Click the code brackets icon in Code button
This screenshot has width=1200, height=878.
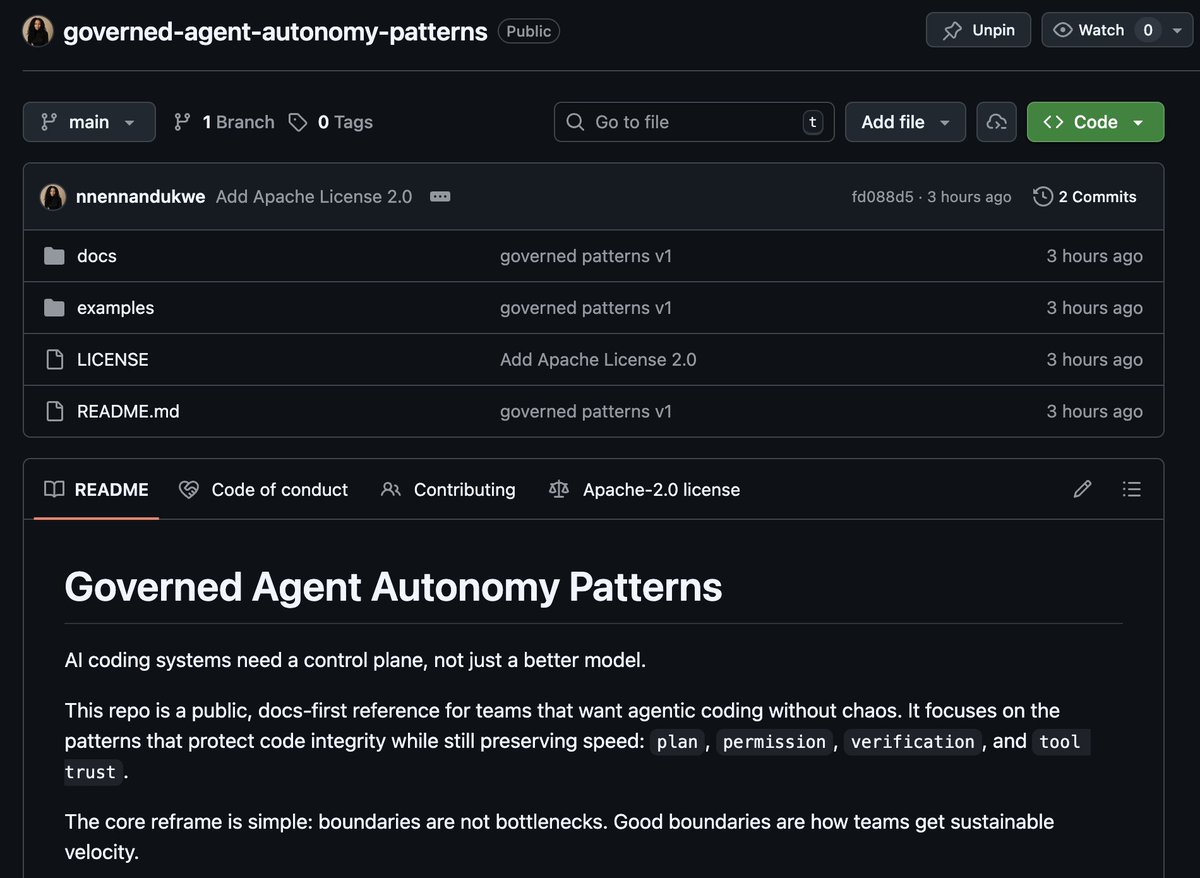(x=1053, y=122)
